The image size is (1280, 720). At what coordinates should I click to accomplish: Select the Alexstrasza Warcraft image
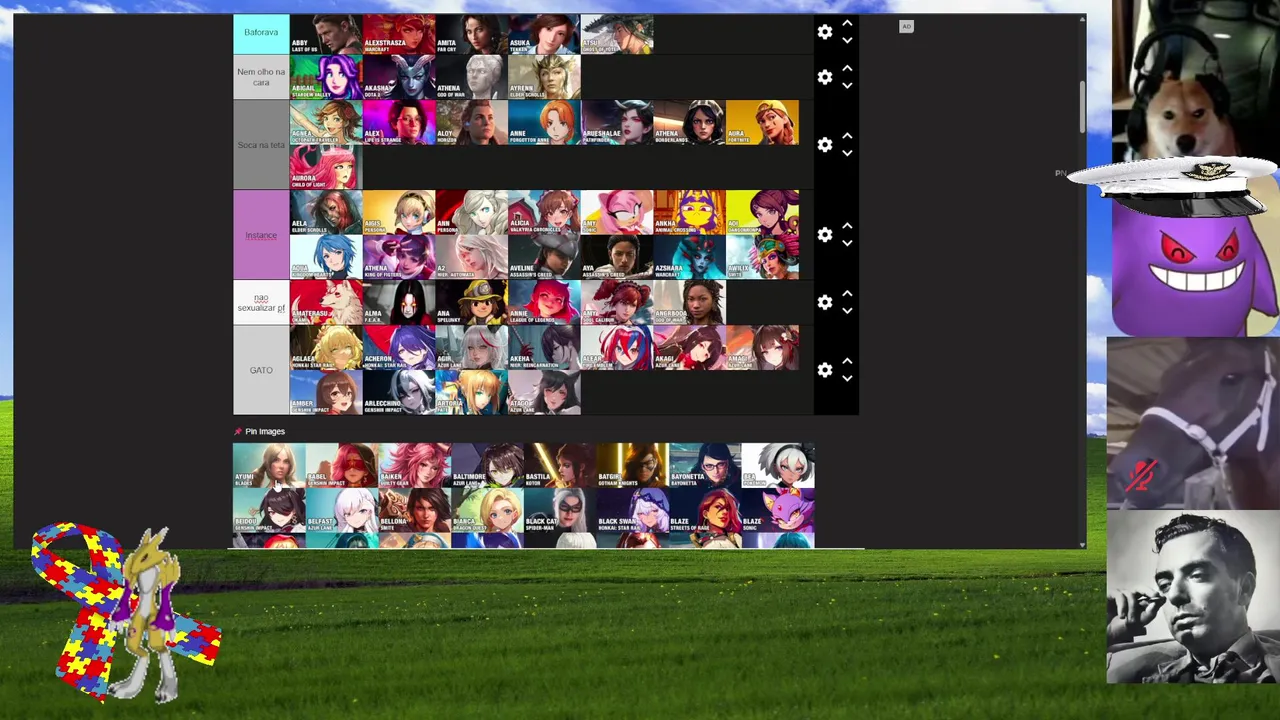tap(399, 32)
